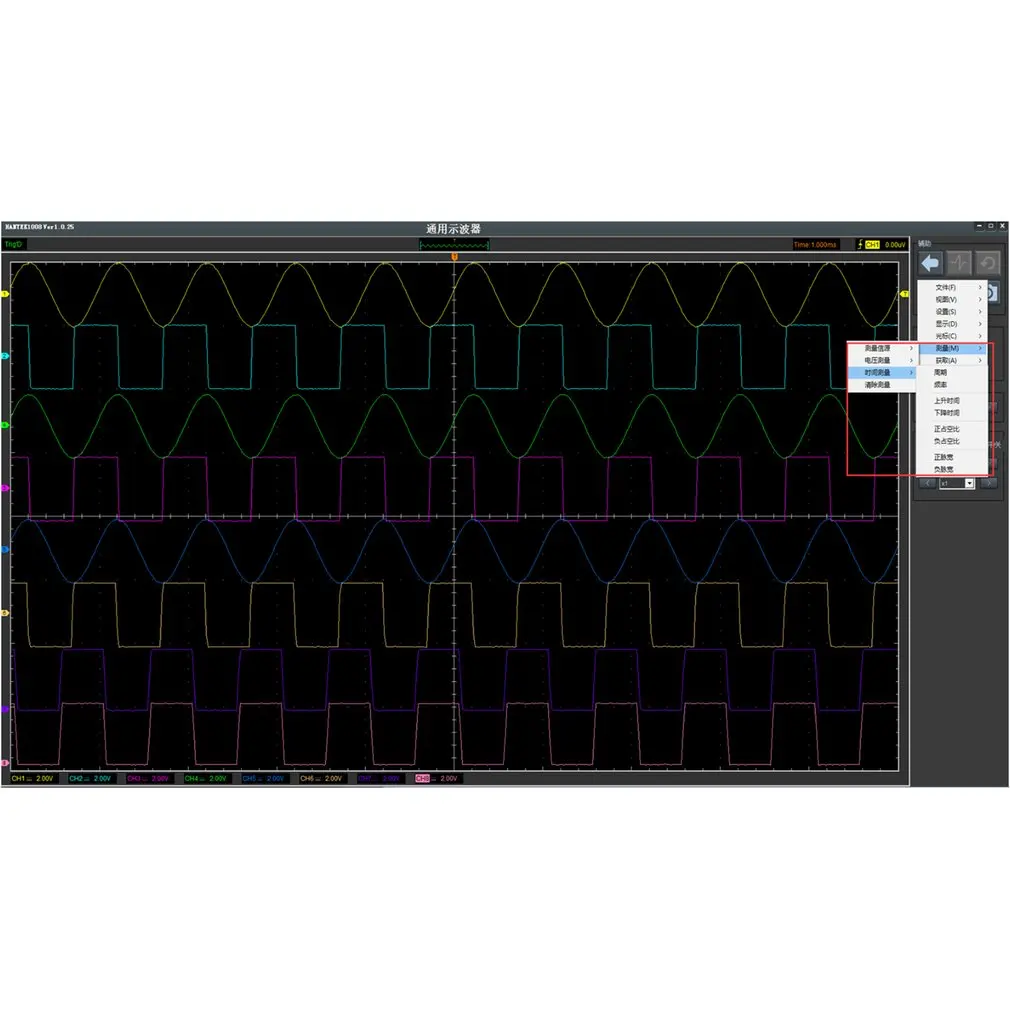Select the CH1 yellow channel marker

pyautogui.click(x=5, y=294)
